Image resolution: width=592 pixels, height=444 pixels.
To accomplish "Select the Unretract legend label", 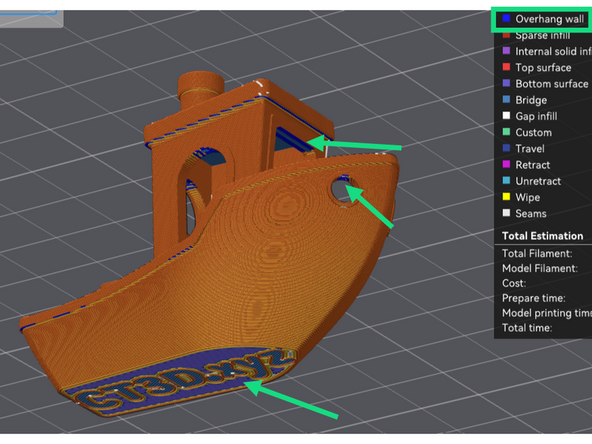I will pyautogui.click(x=538, y=181).
